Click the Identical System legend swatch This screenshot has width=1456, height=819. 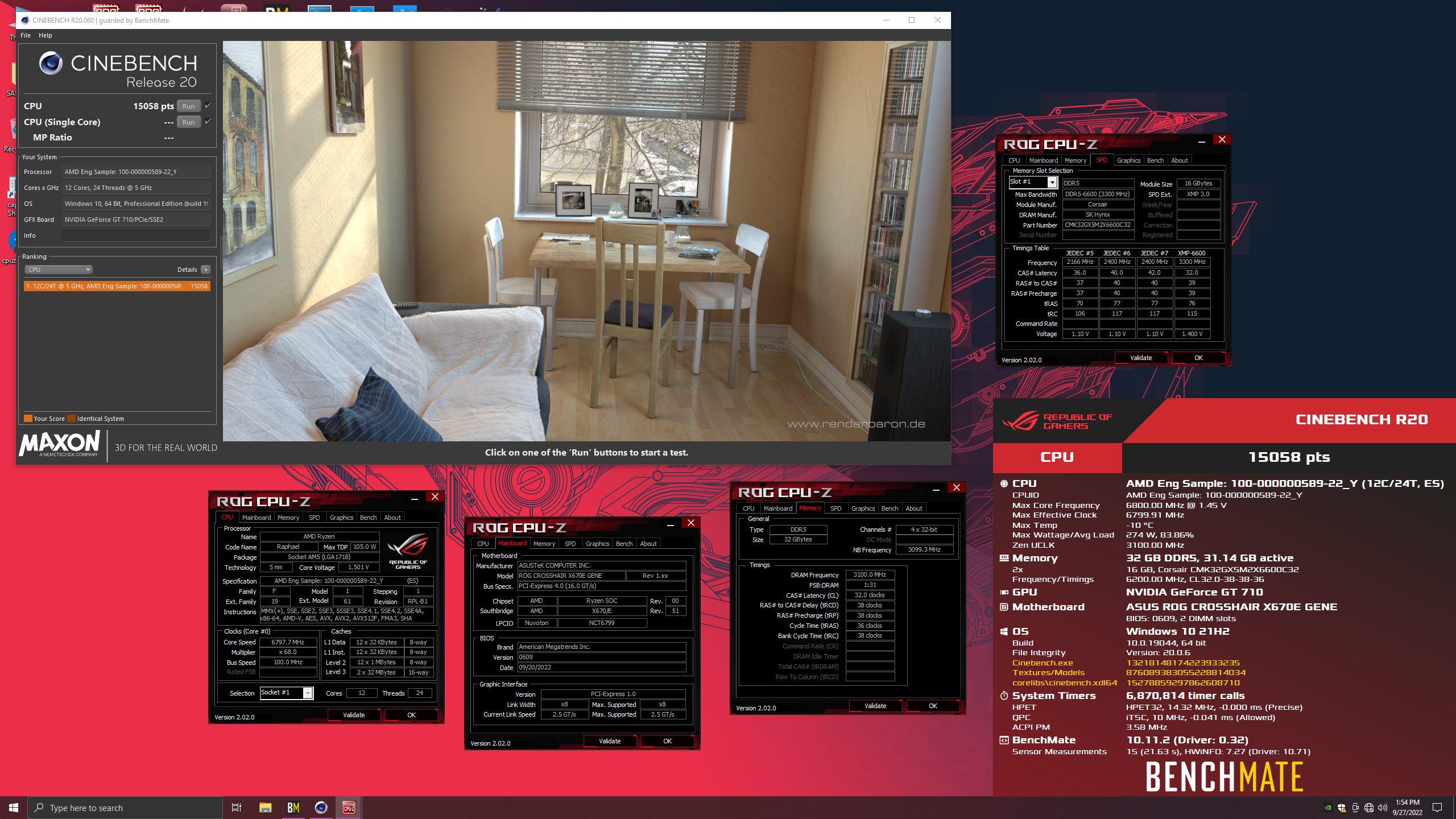click(72, 419)
